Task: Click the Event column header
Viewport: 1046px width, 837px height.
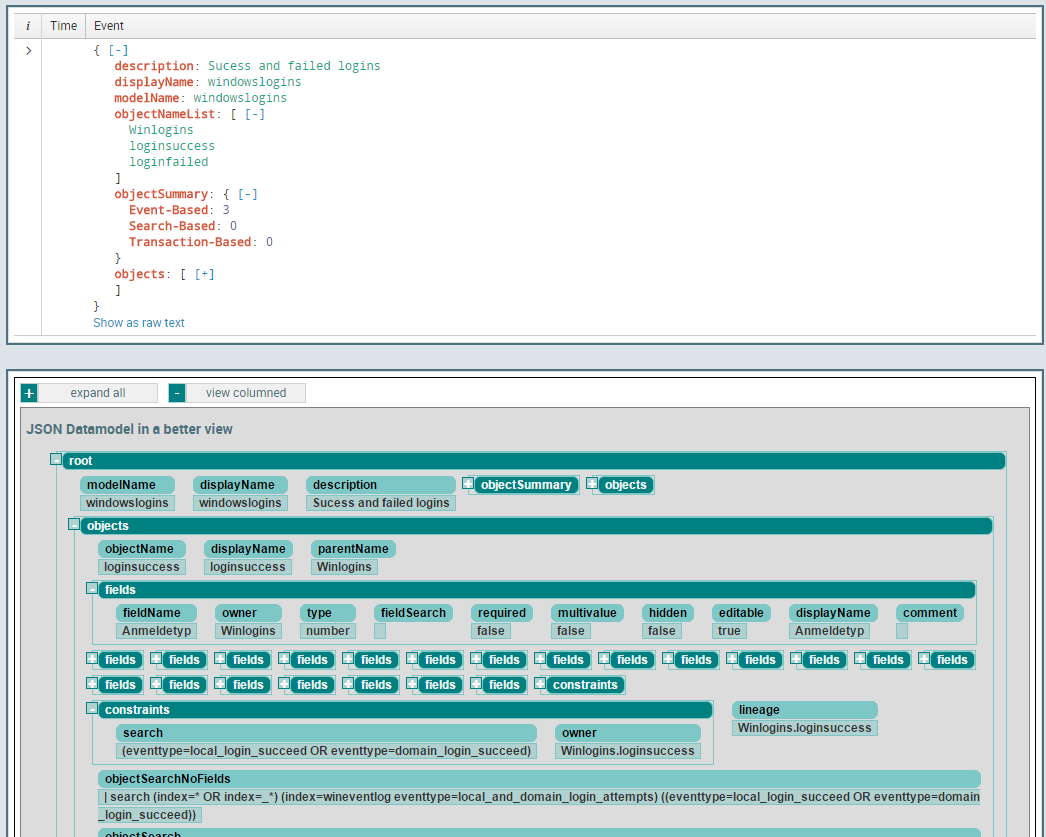Action: click(109, 26)
